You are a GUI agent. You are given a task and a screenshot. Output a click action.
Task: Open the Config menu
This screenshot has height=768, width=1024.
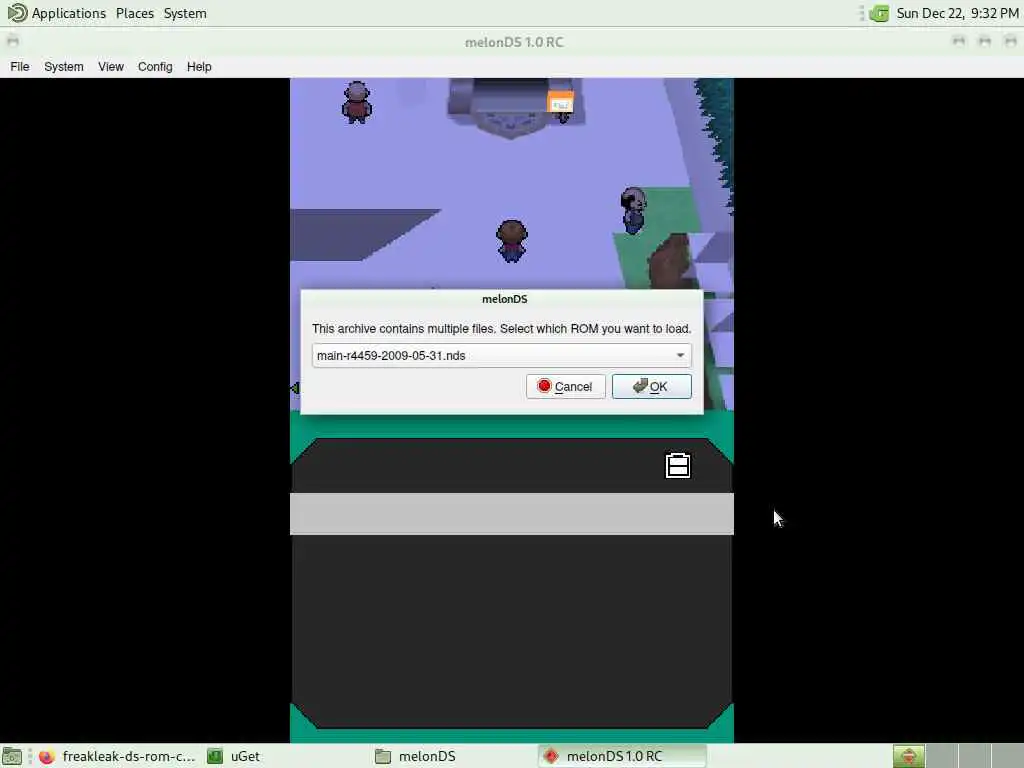pyautogui.click(x=155, y=67)
